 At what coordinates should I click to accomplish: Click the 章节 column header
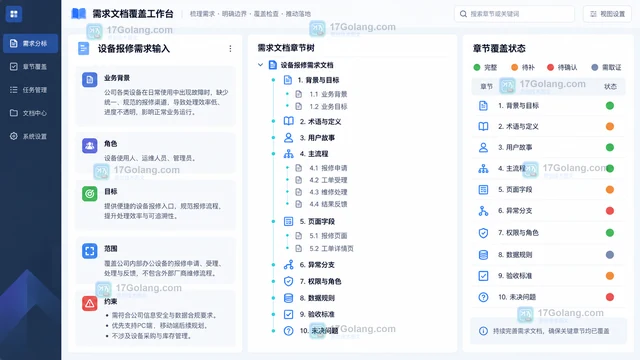[486, 87]
